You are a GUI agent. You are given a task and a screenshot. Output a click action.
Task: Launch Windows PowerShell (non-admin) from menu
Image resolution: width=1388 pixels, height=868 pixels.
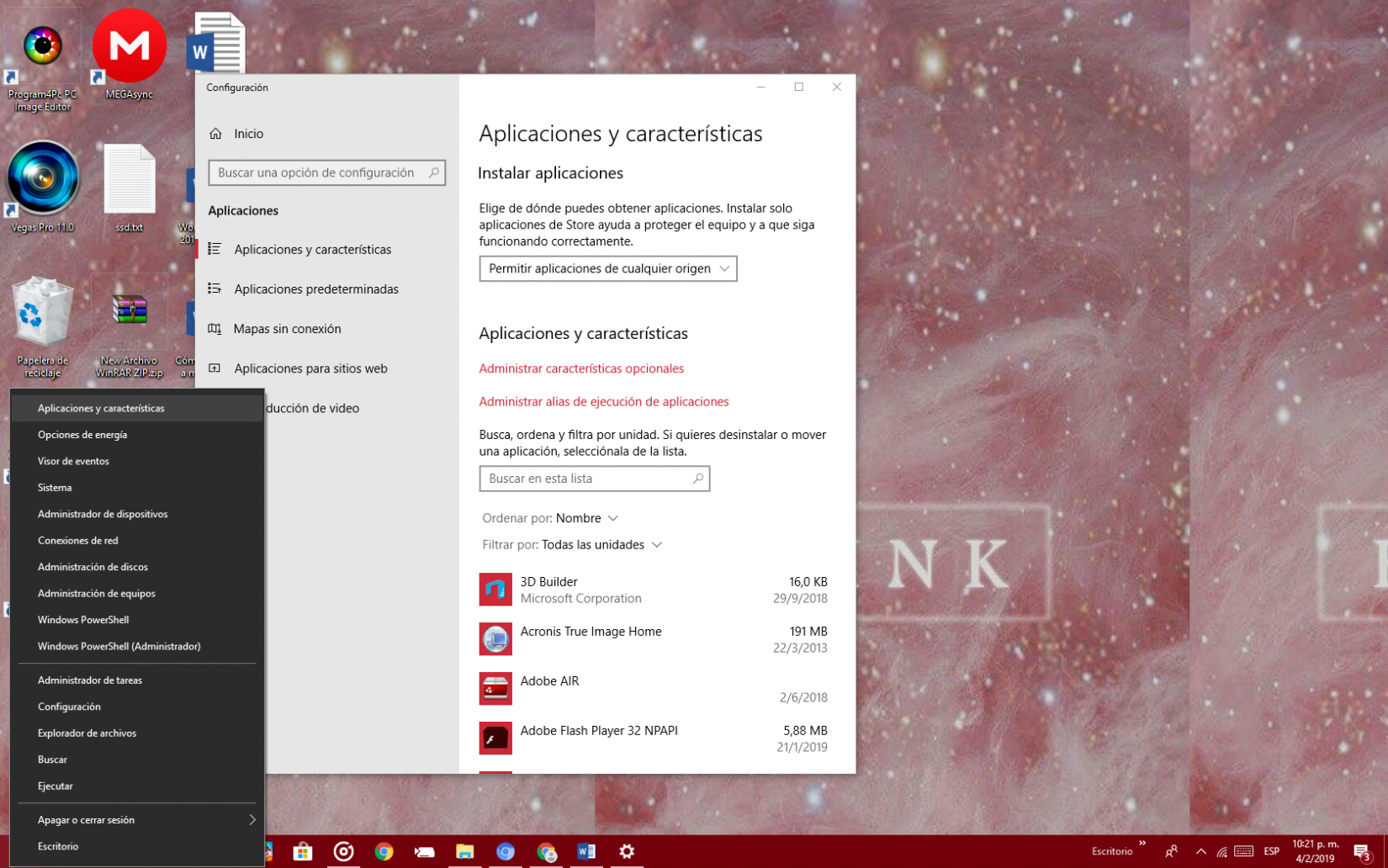pos(137,620)
